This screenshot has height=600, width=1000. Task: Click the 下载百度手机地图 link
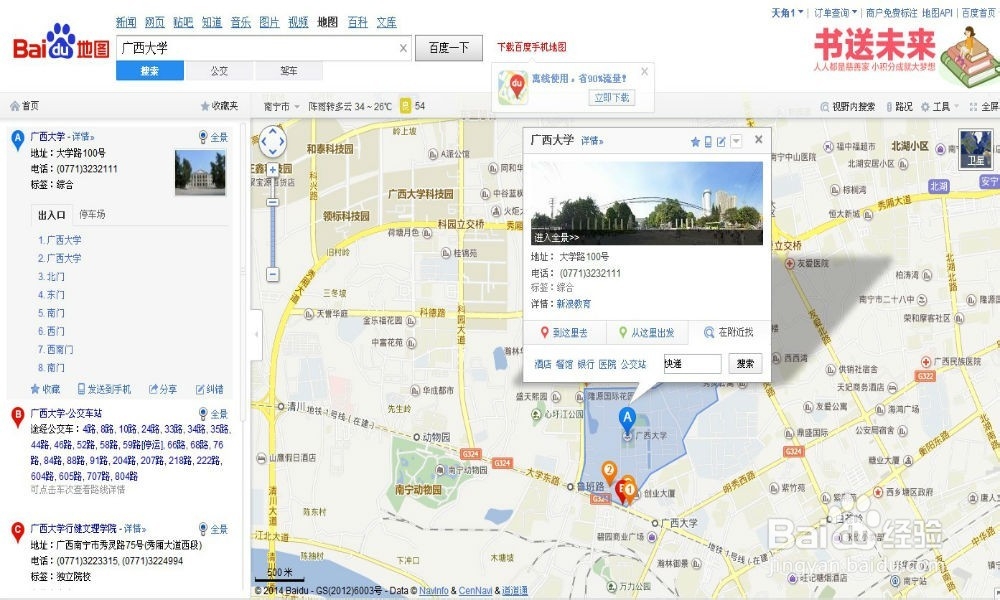point(532,47)
